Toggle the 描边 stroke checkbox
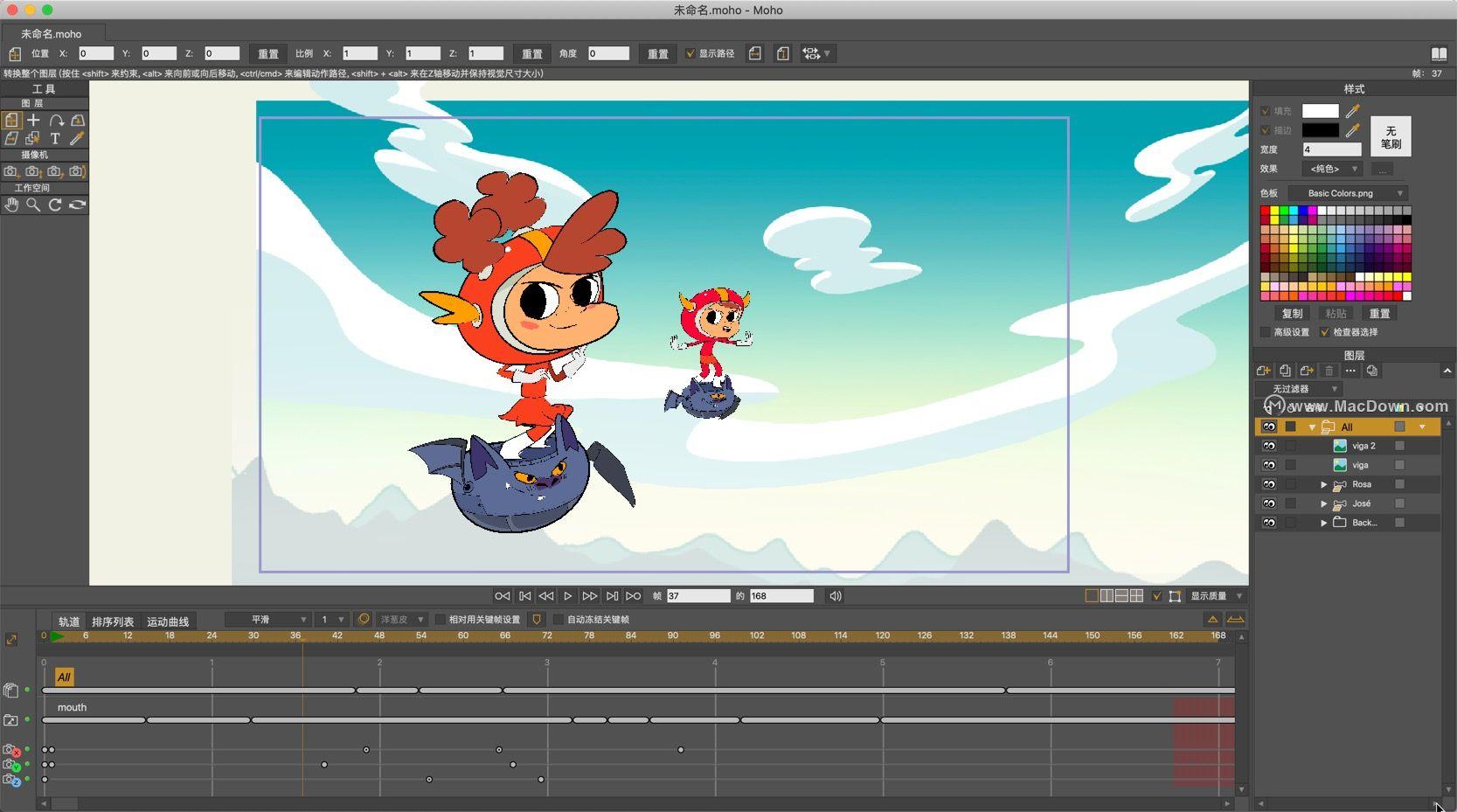 click(1265, 130)
